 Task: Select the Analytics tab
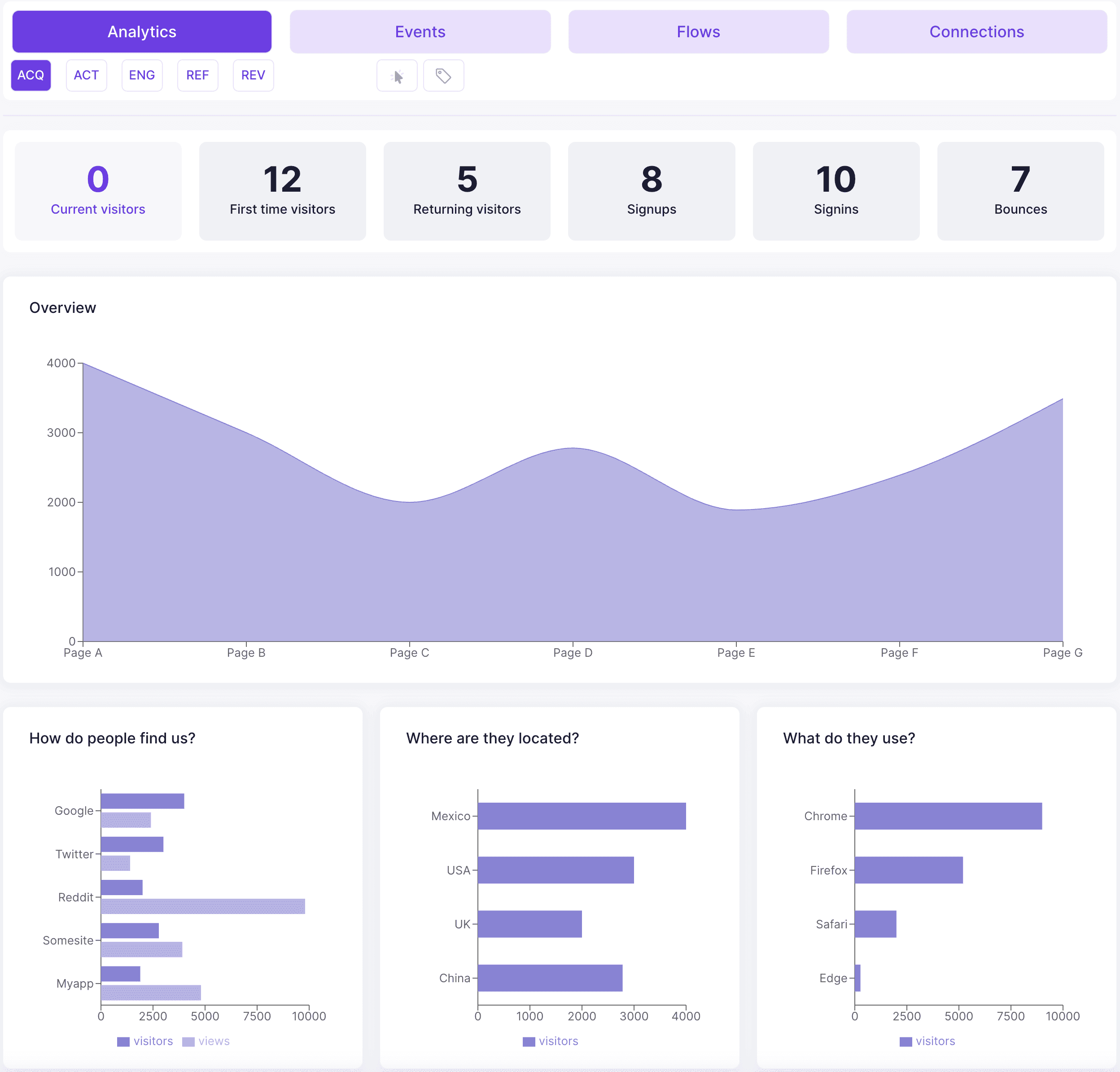142,32
